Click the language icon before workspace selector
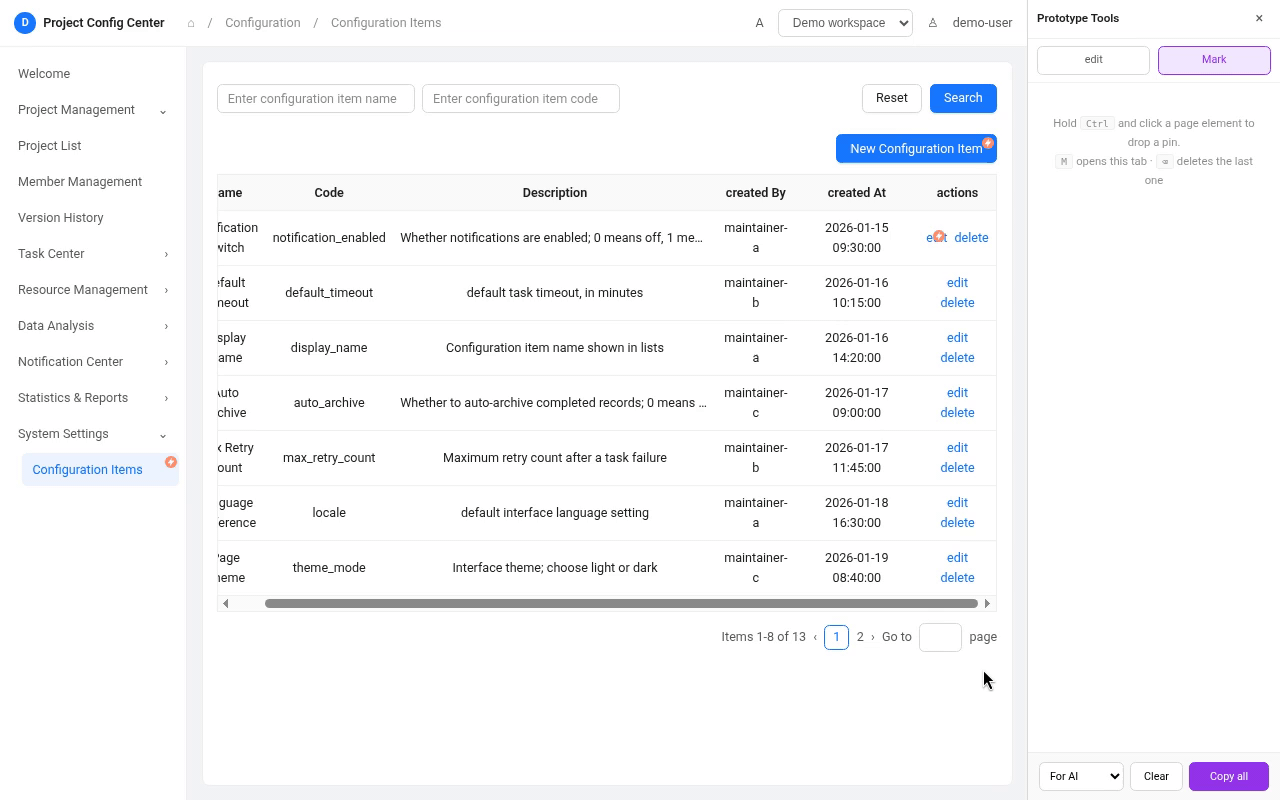 (759, 22)
